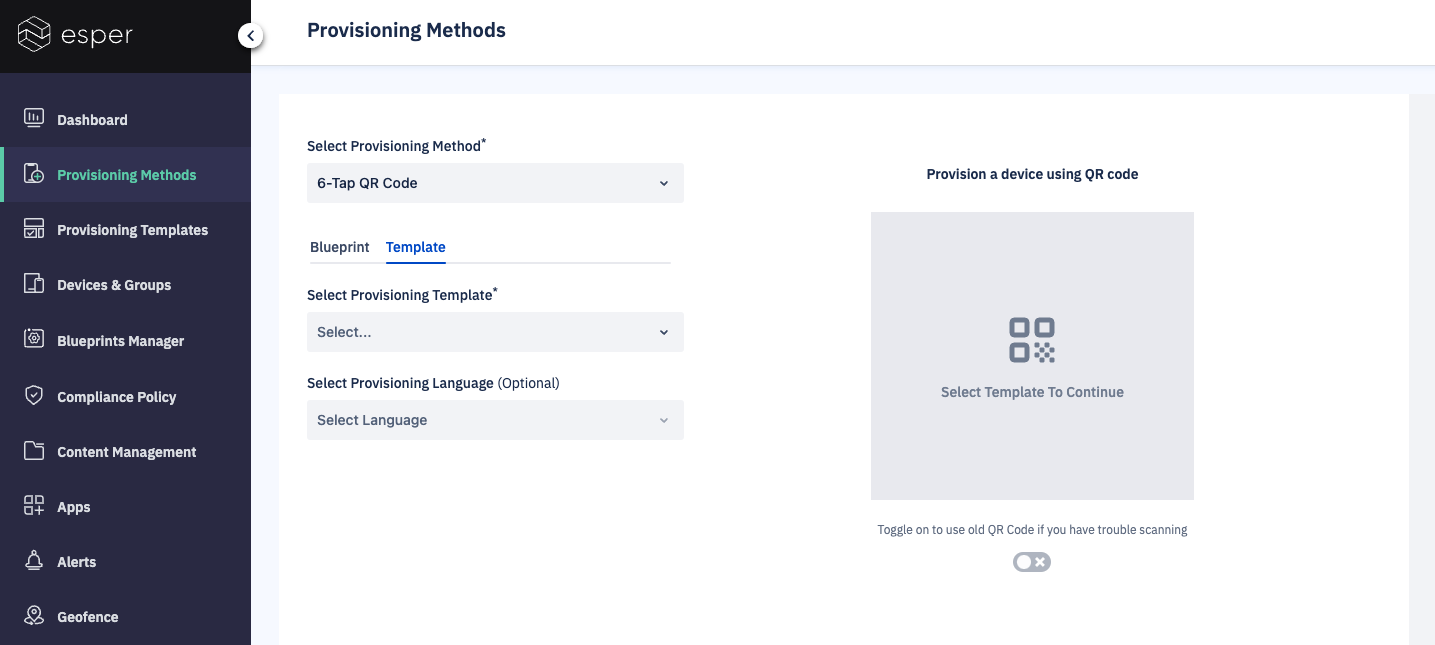Click the Geofence pin icon
This screenshot has height=645, width=1435.
pyautogui.click(x=33, y=616)
